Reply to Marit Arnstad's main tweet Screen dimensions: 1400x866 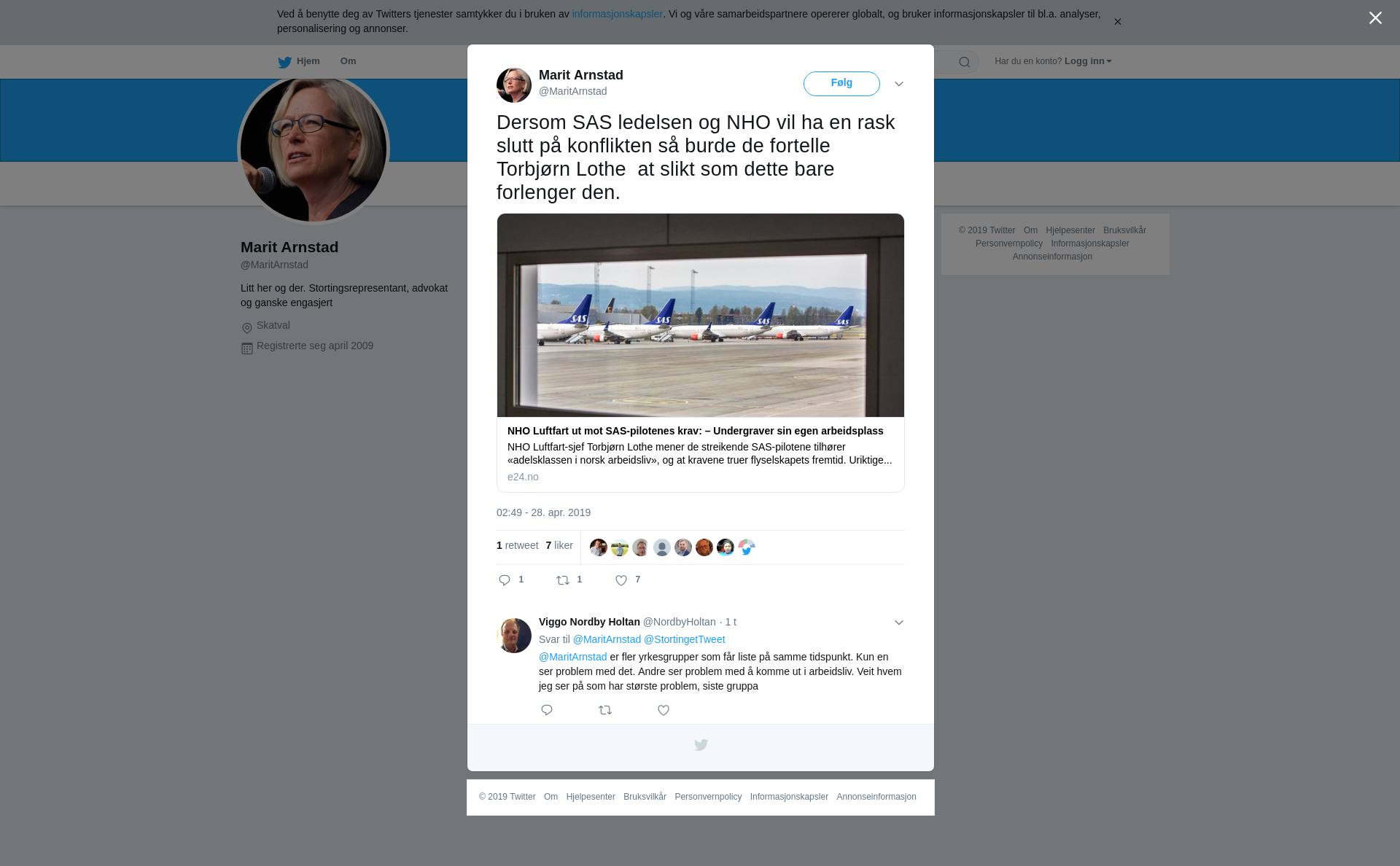[505, 580]
